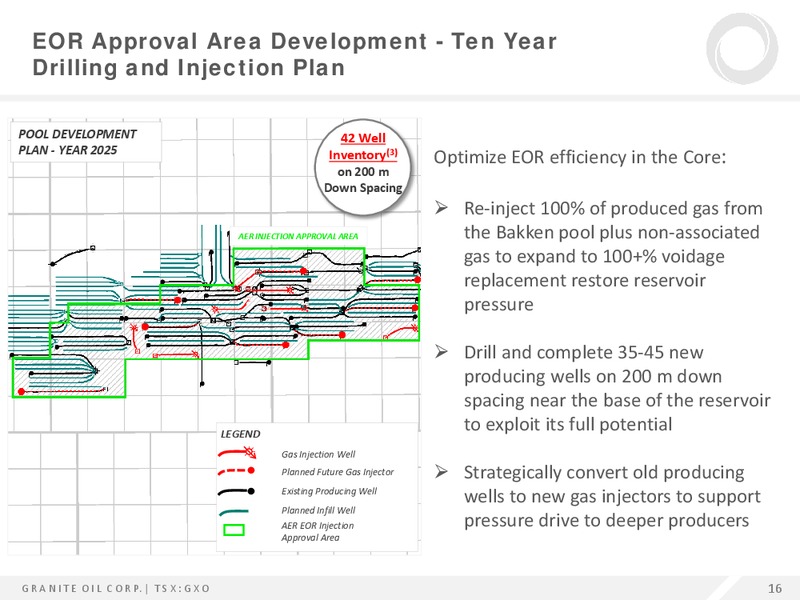Screen dimensions: 800x600
Task: Click the arrow bullet beside Strategically convert
Action: pos(441,472)
